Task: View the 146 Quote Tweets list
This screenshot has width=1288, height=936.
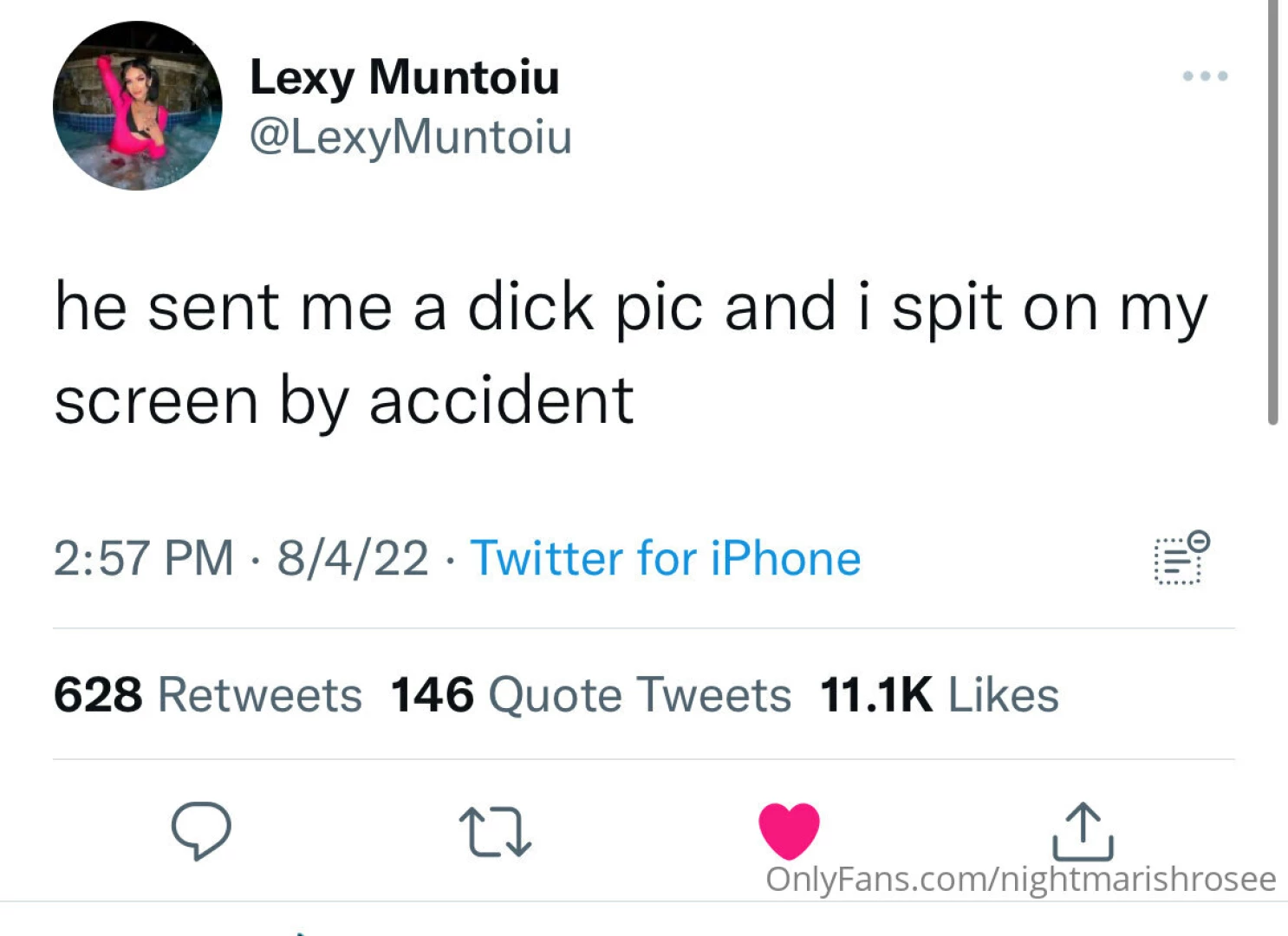Action: [x=590, y=695]
